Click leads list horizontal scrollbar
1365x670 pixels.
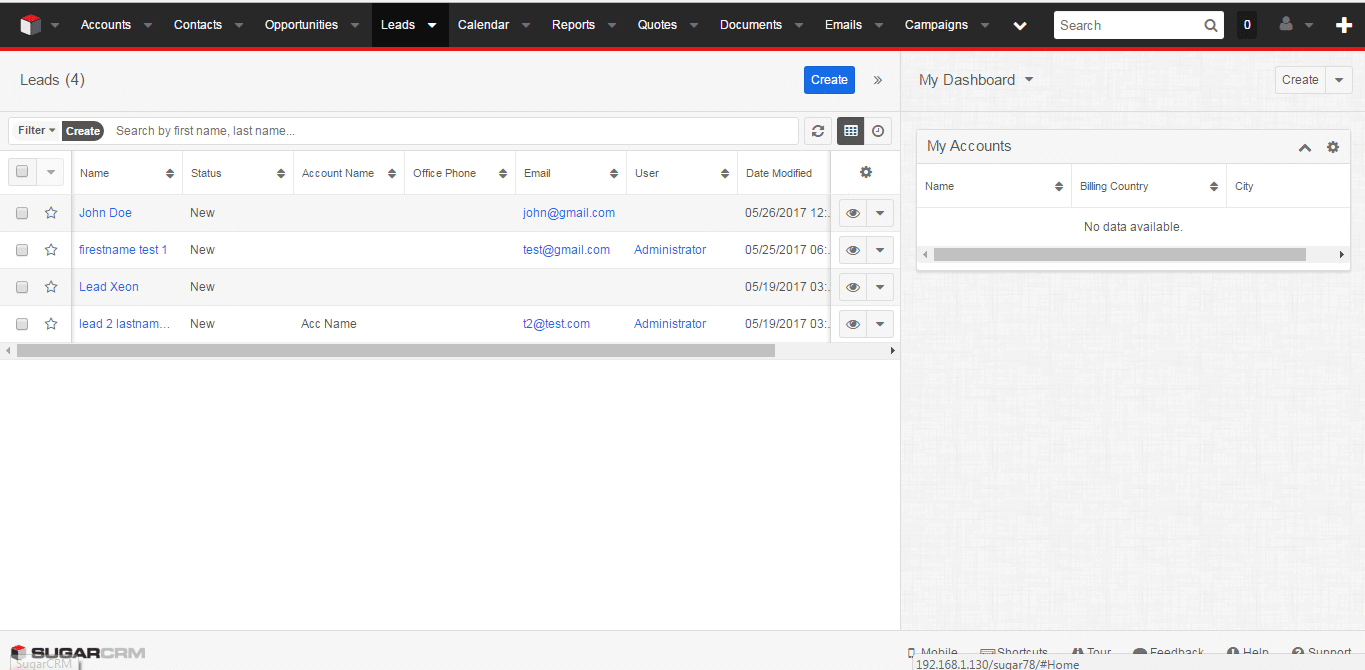point(396,351)
